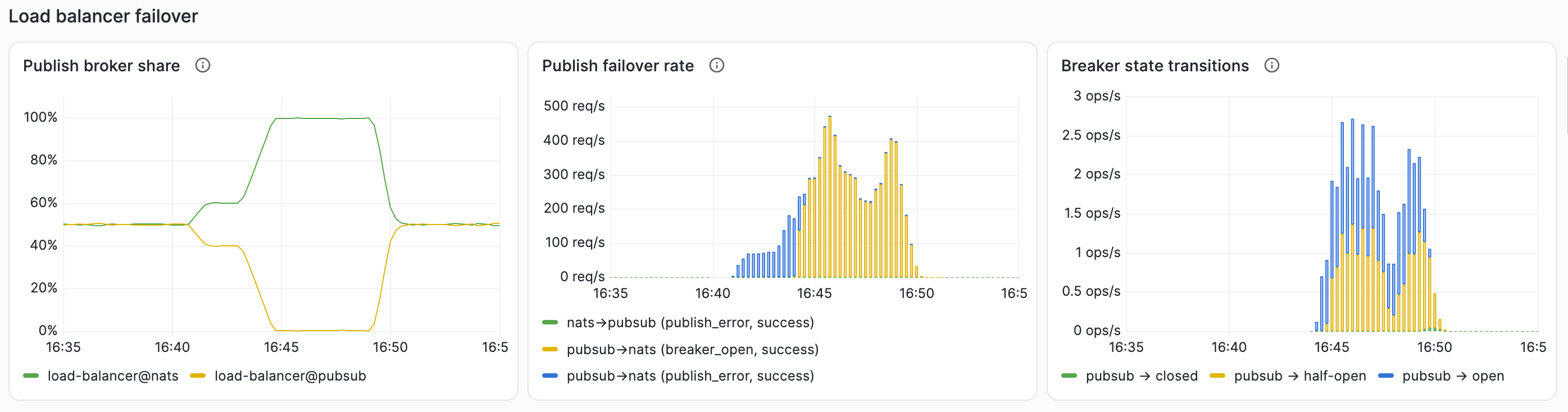This screenshot has width=1568, height=412.
Task: Click yellow swatch for load-balancer@pubsub
Action: tap(198, 376)
